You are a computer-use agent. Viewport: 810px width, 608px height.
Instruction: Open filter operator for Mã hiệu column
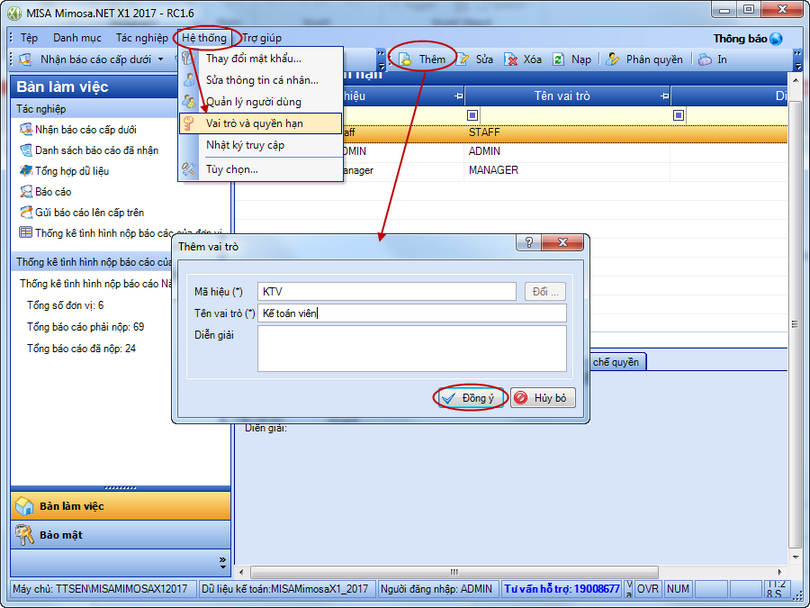pyautogui.click(x=472, y=115)
